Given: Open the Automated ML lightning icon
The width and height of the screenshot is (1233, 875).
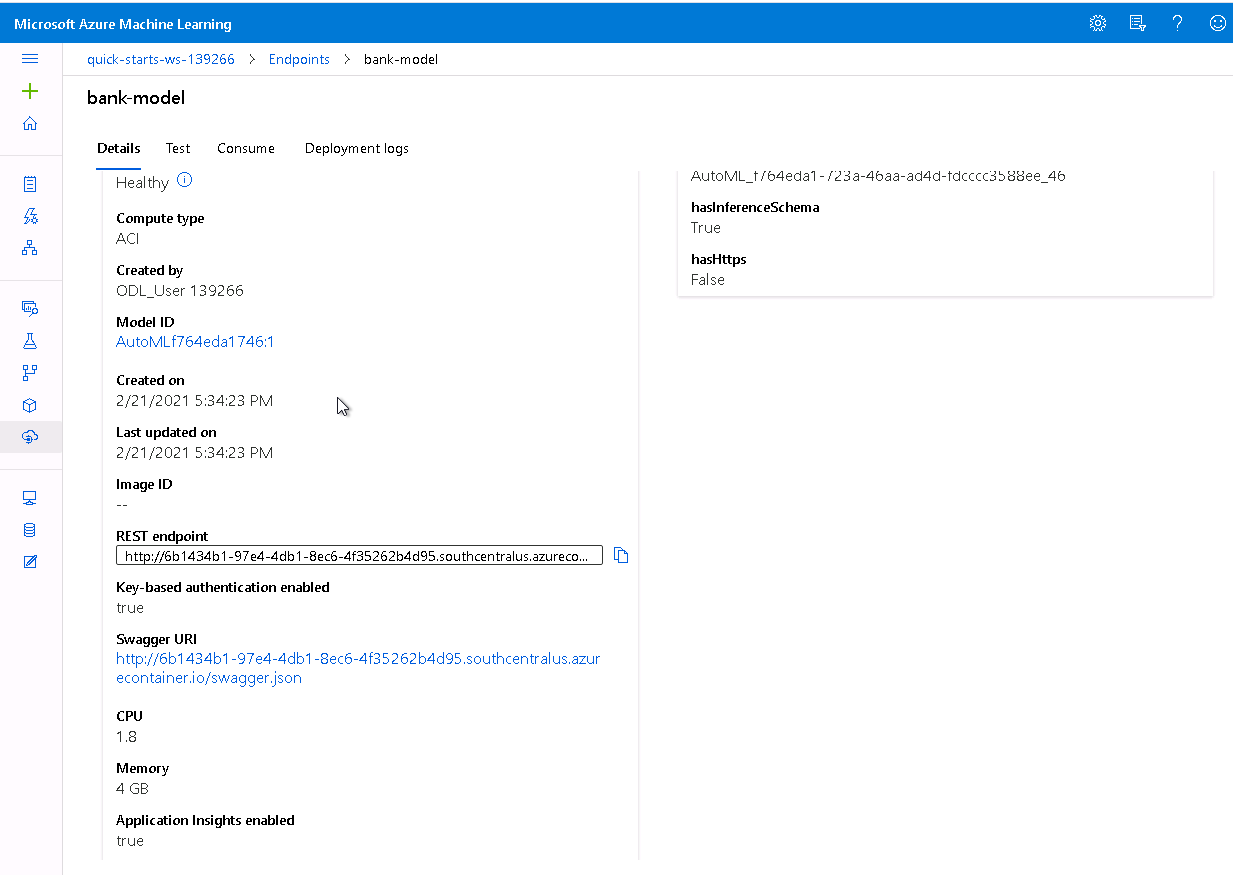Looking at the screenshot, I should pos(30,216).
